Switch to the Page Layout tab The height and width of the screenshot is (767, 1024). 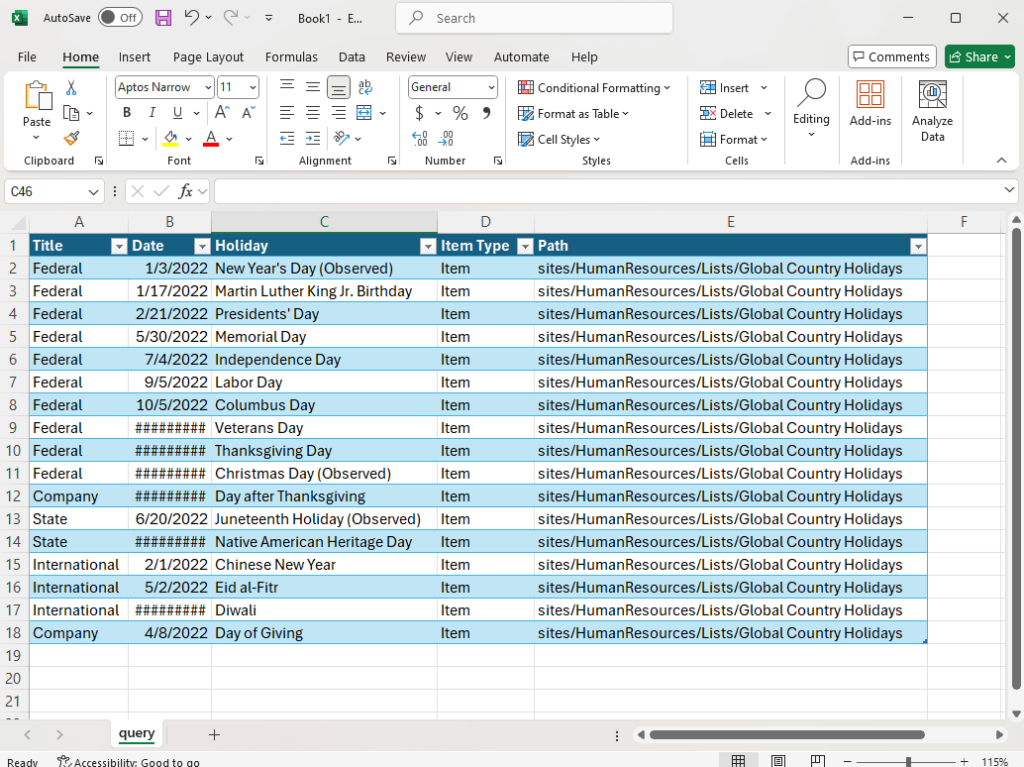coord(208,57)
